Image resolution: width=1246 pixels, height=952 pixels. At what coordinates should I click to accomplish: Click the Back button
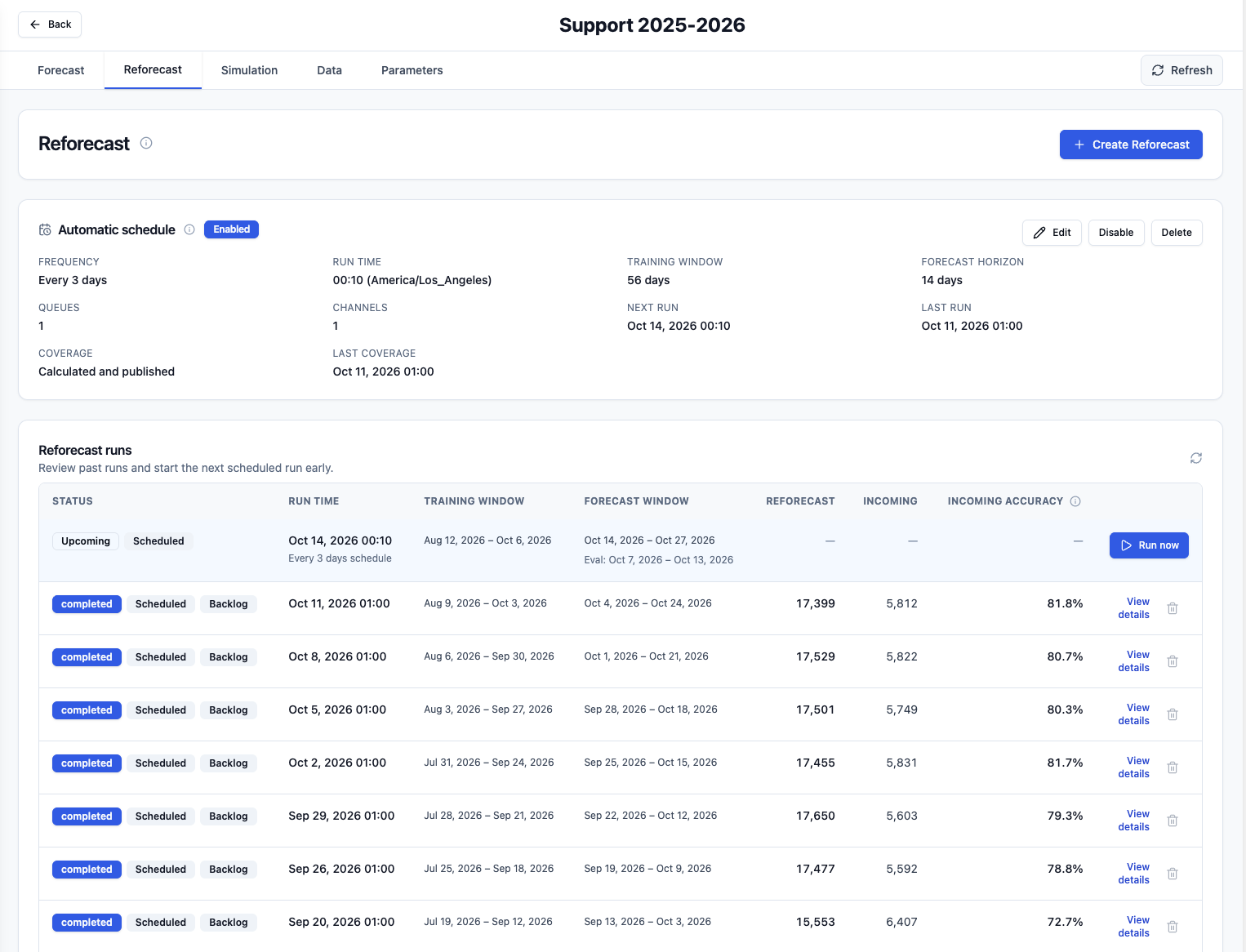pyautogui.click(x=50, y=24)
